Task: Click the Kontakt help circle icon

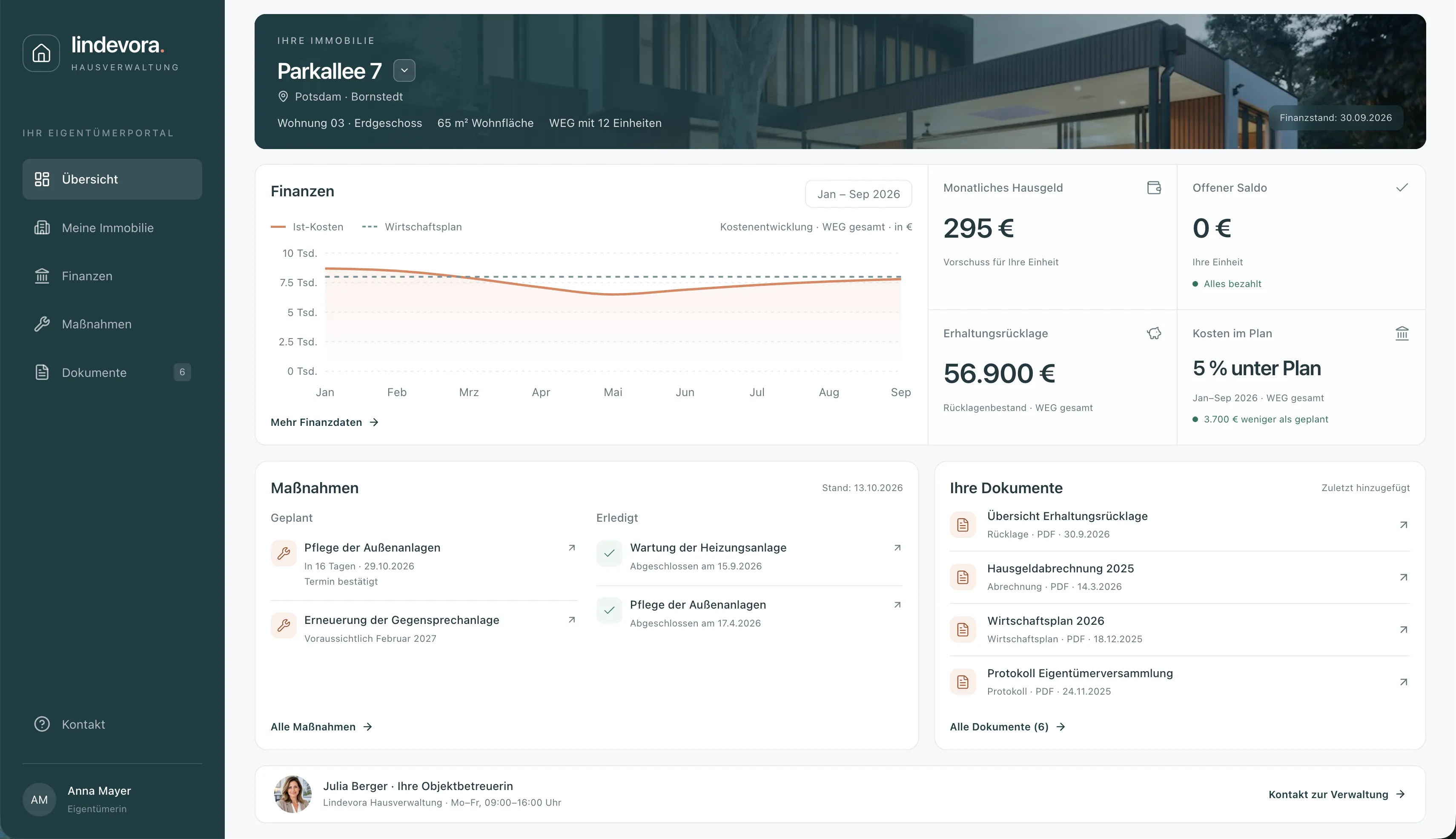Action: [x=42, y=724]
